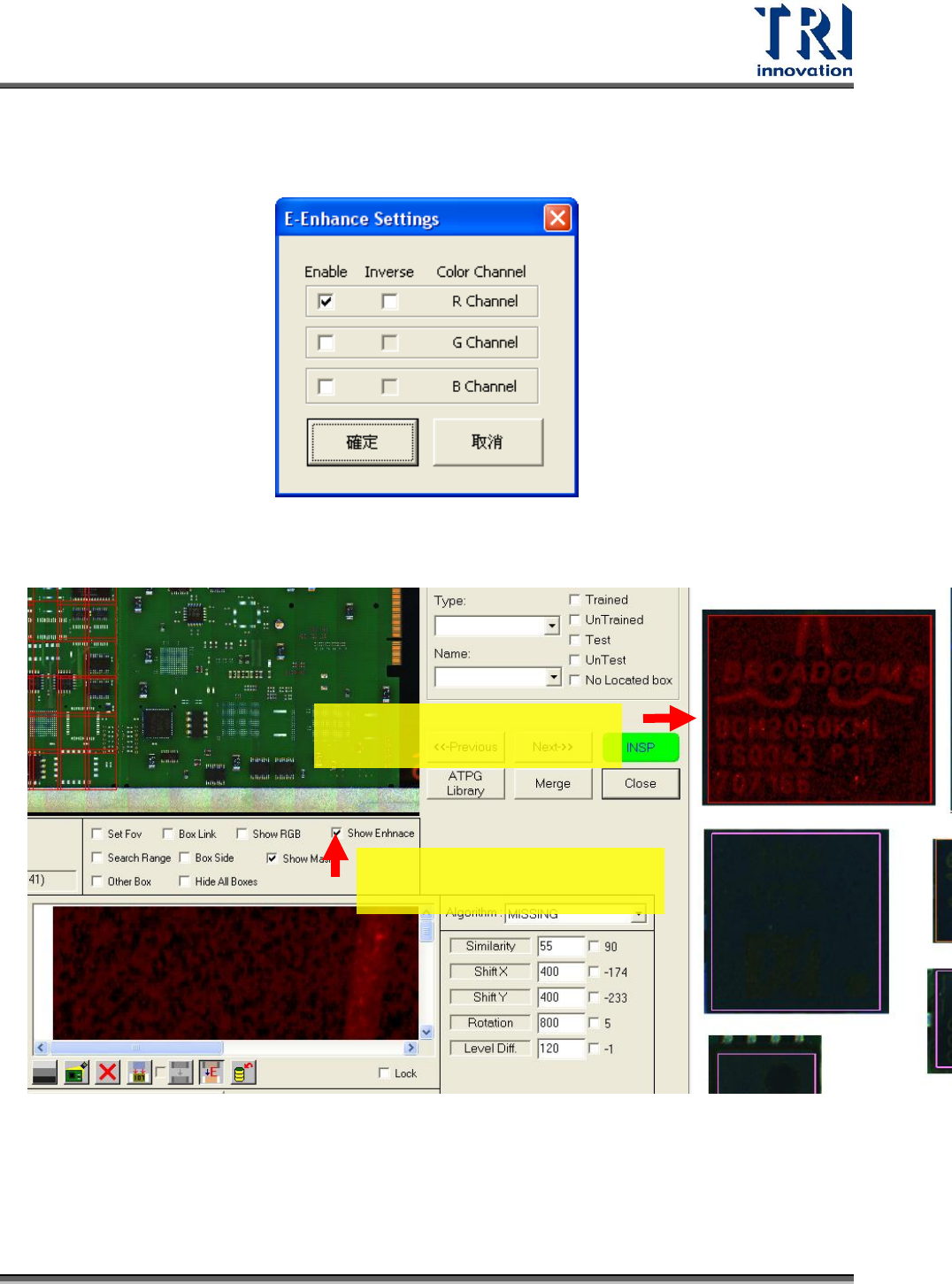Click the Shift Y parameter button
Viewport: 952px width, 1284px height.
pyautogui.click(x=490, y=997)
